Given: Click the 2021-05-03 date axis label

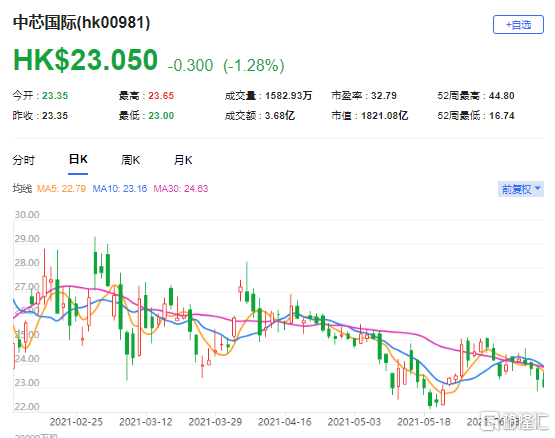Looking at the screenshot, I should (354, 422).
